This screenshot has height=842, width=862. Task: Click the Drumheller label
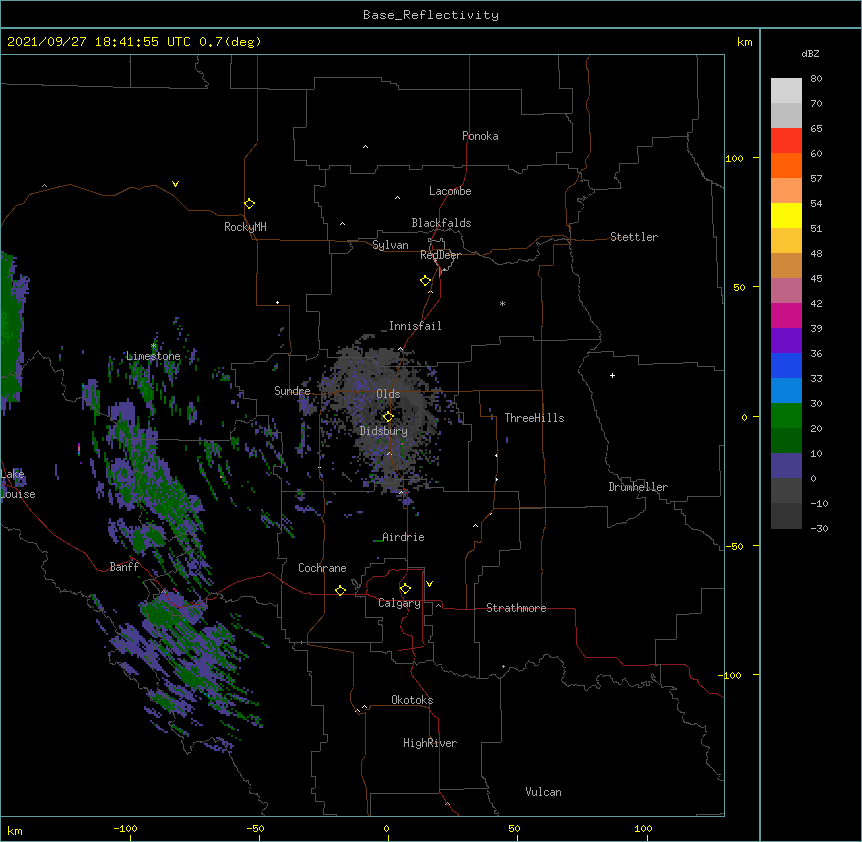638,487
